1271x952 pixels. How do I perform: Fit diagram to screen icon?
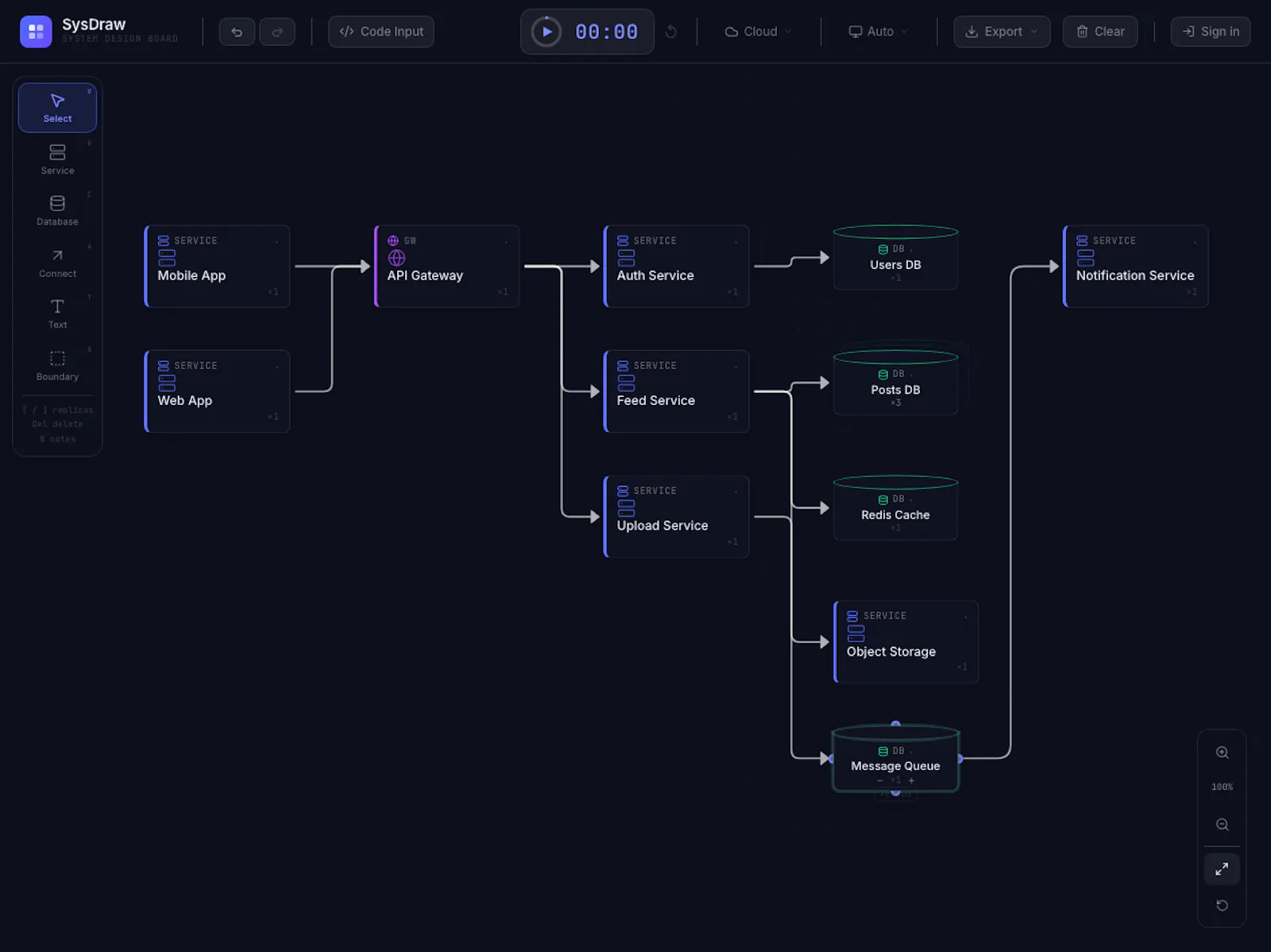(x=1222, y=869)
